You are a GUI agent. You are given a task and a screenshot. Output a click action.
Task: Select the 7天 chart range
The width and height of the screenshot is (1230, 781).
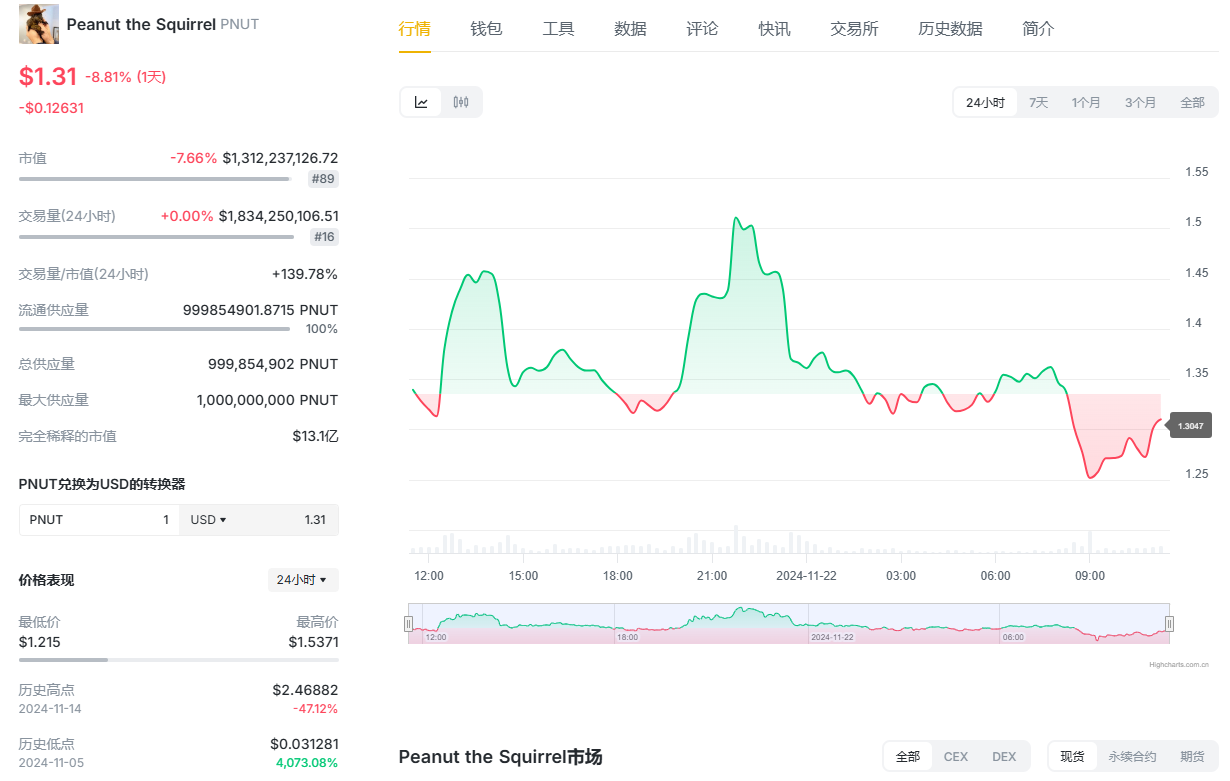(1039, 102)
